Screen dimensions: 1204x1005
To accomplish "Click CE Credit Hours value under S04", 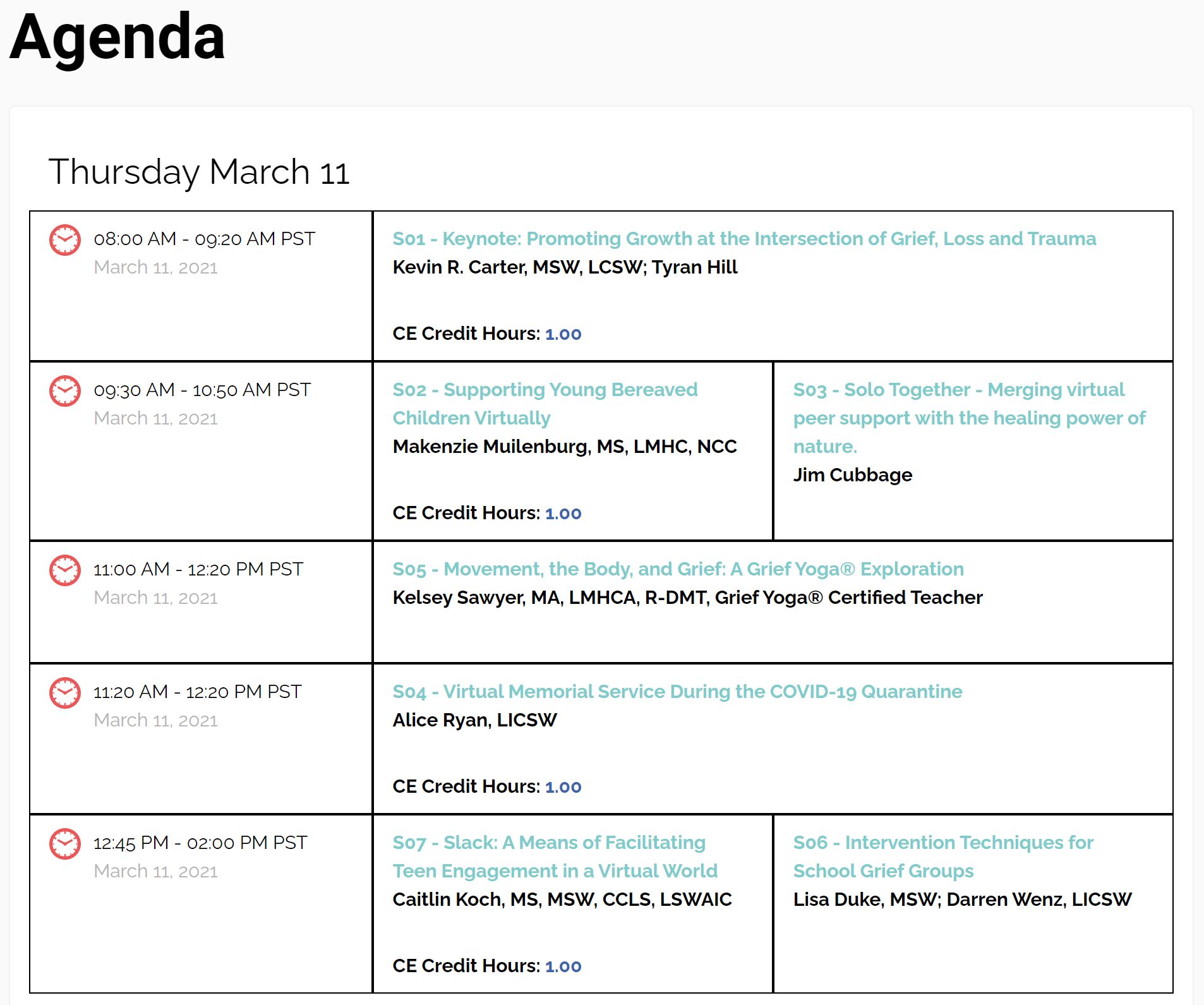I will pos(563,787).
